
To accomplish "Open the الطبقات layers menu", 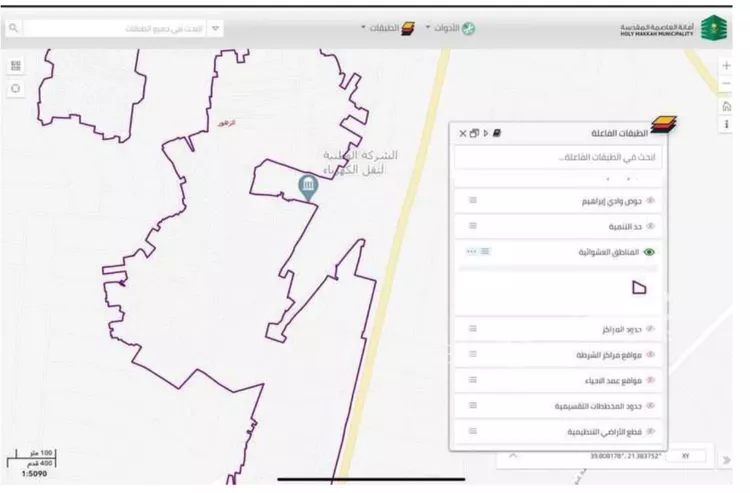I will tap(387, 28).
